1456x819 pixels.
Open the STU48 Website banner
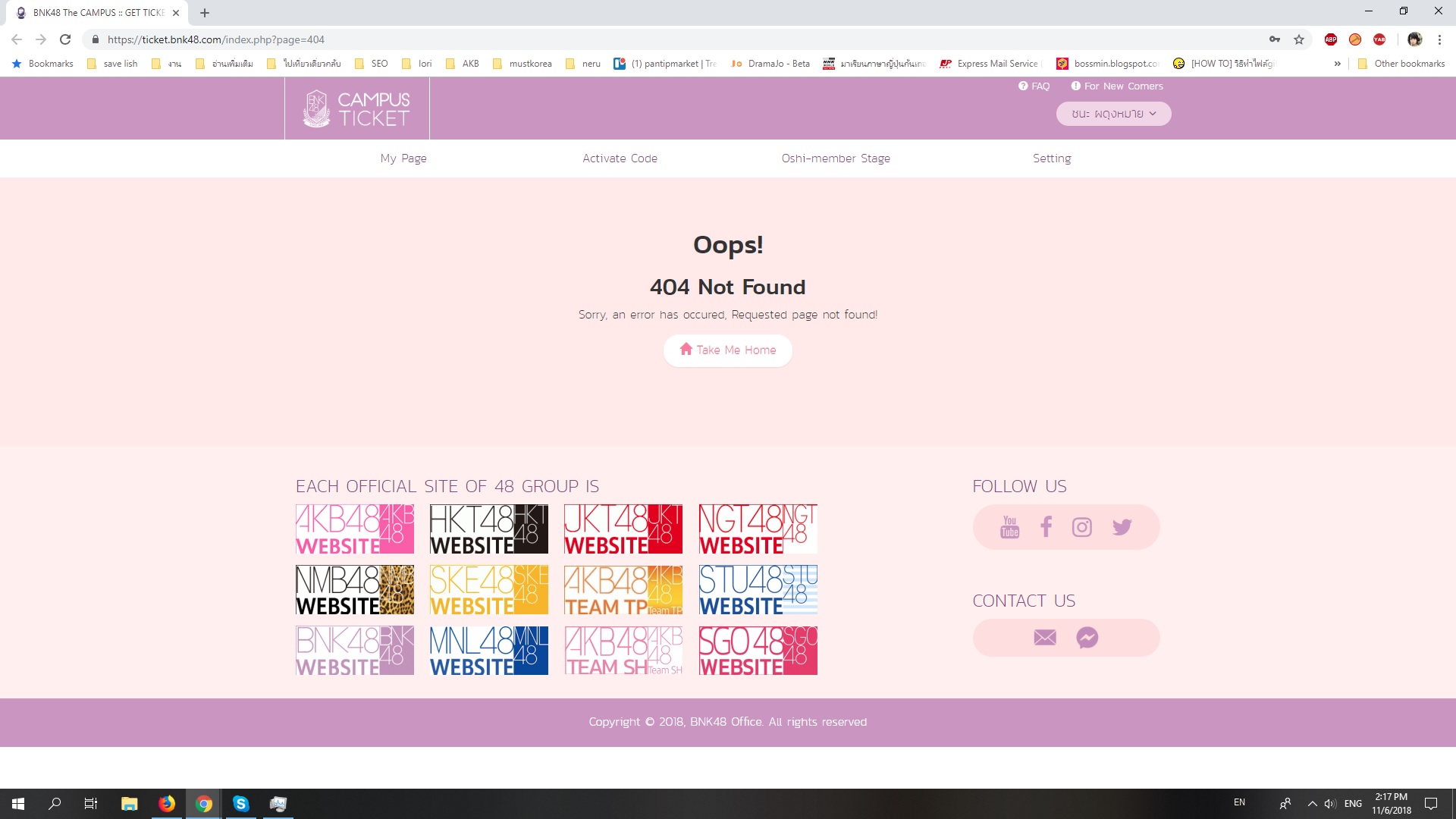pos(758,590)
